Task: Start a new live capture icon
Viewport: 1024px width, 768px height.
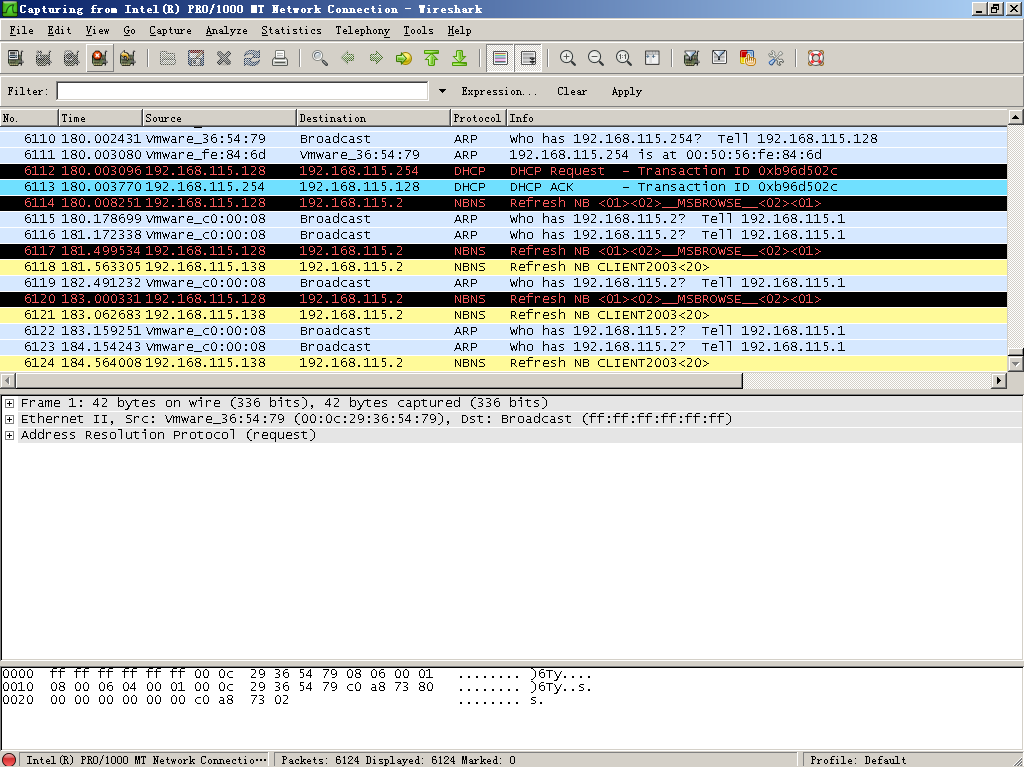Action: pyautogui.click(x=72, y=58)
